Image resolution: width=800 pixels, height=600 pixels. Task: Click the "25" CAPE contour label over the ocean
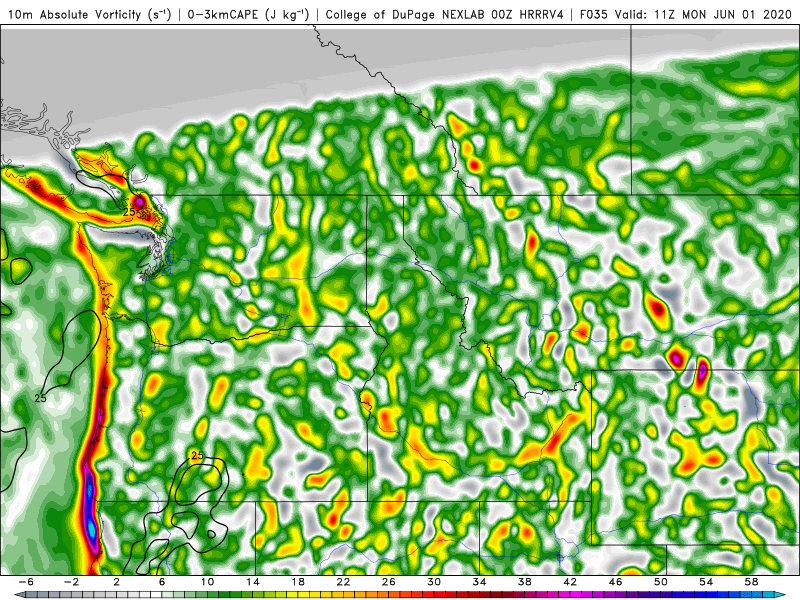coord(41,397)
